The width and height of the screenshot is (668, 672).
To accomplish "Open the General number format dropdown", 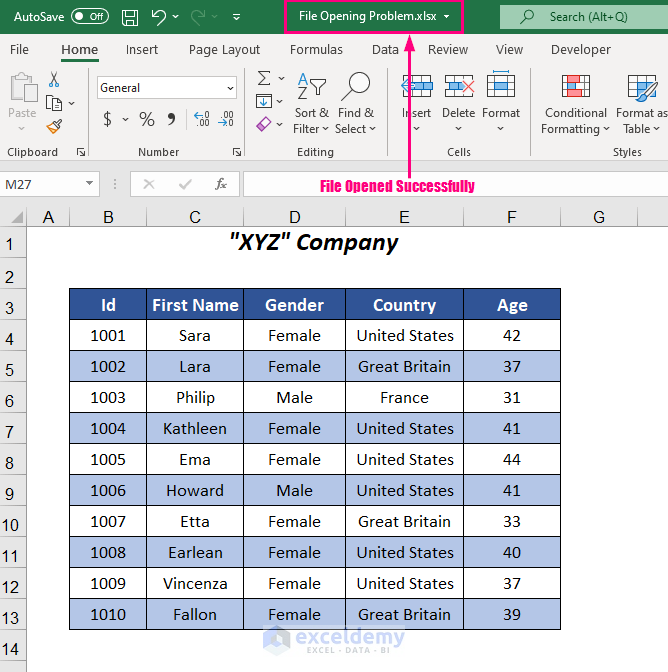I will click(167, 88).
